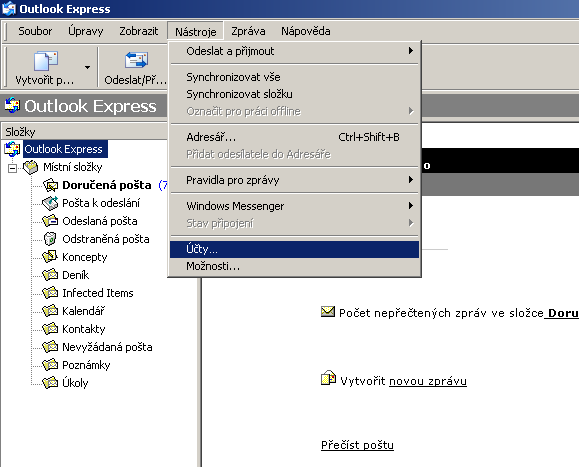Screen dimensions: 579x467
Task: Open the dropdown arrow beside Vytvořit poštu
Action: pos(88,67)
